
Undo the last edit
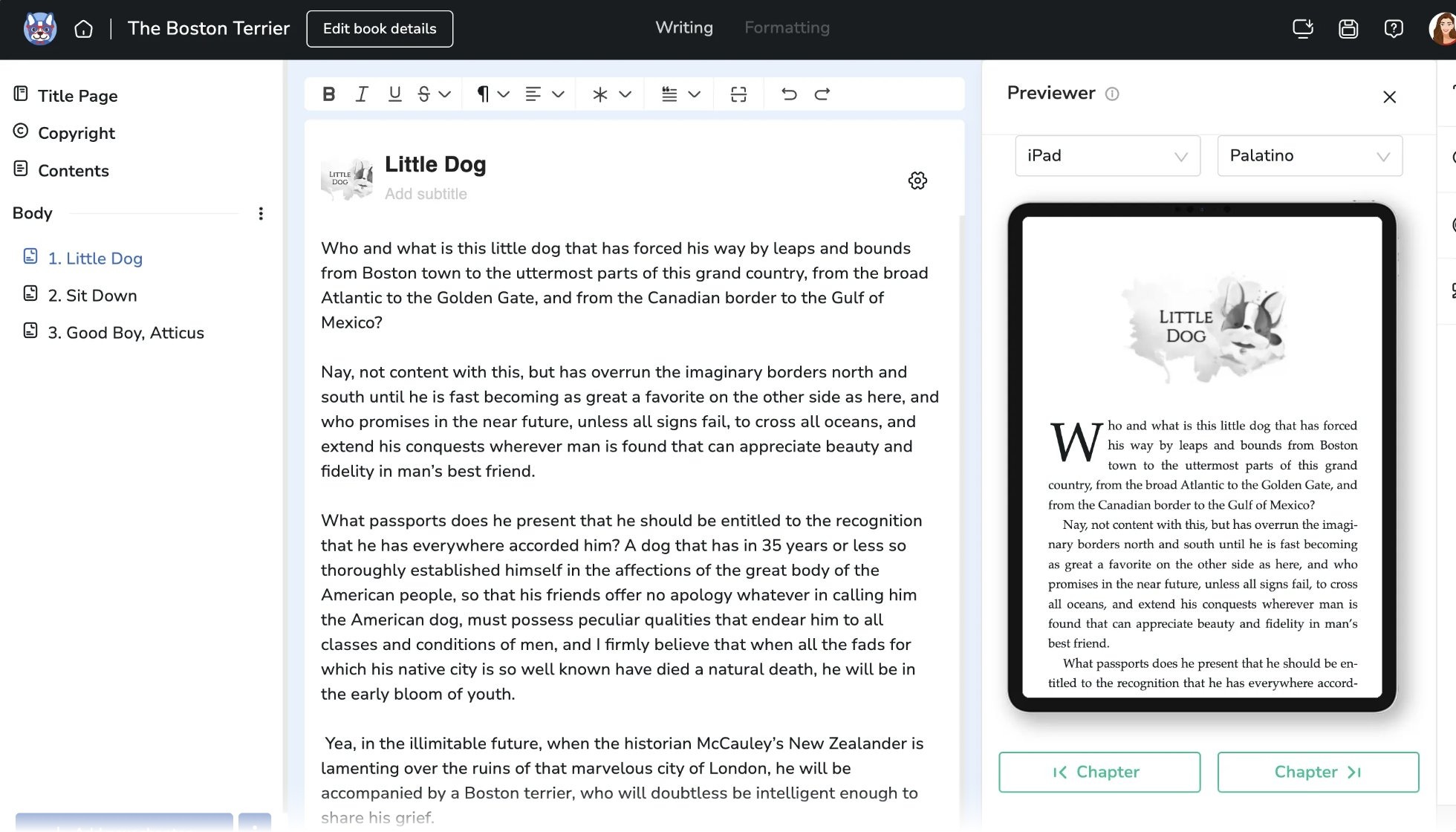[790, 94]
